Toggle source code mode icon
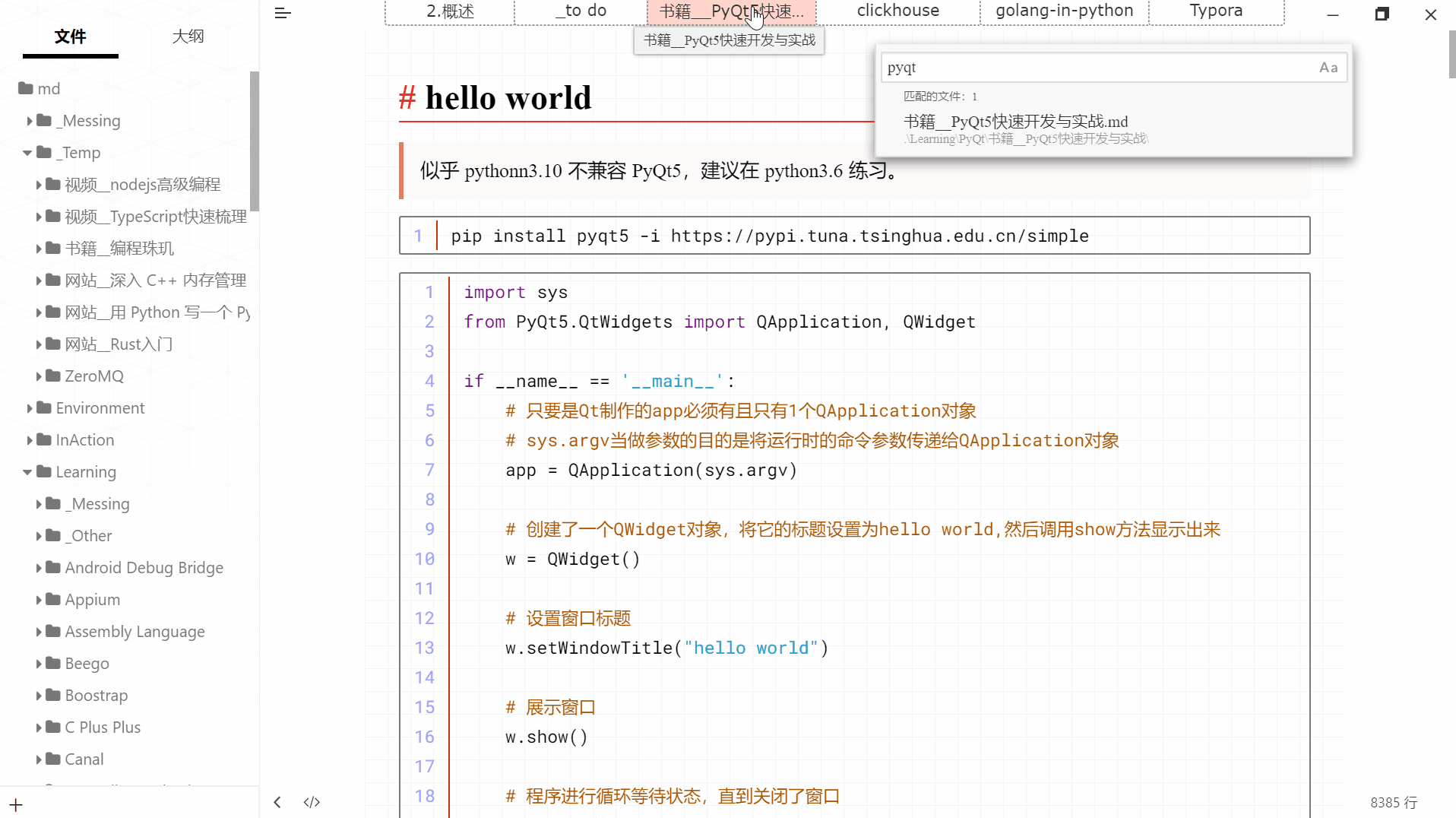 point(312,802)
